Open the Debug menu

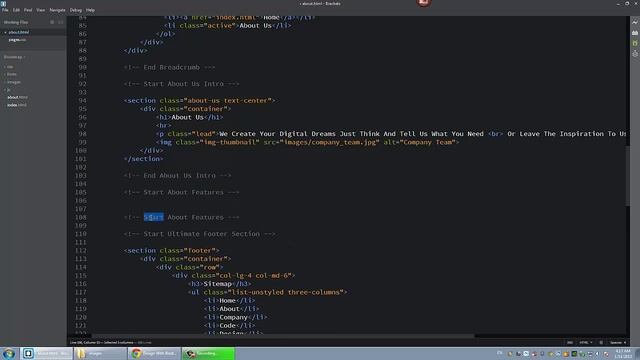point(76,10)
